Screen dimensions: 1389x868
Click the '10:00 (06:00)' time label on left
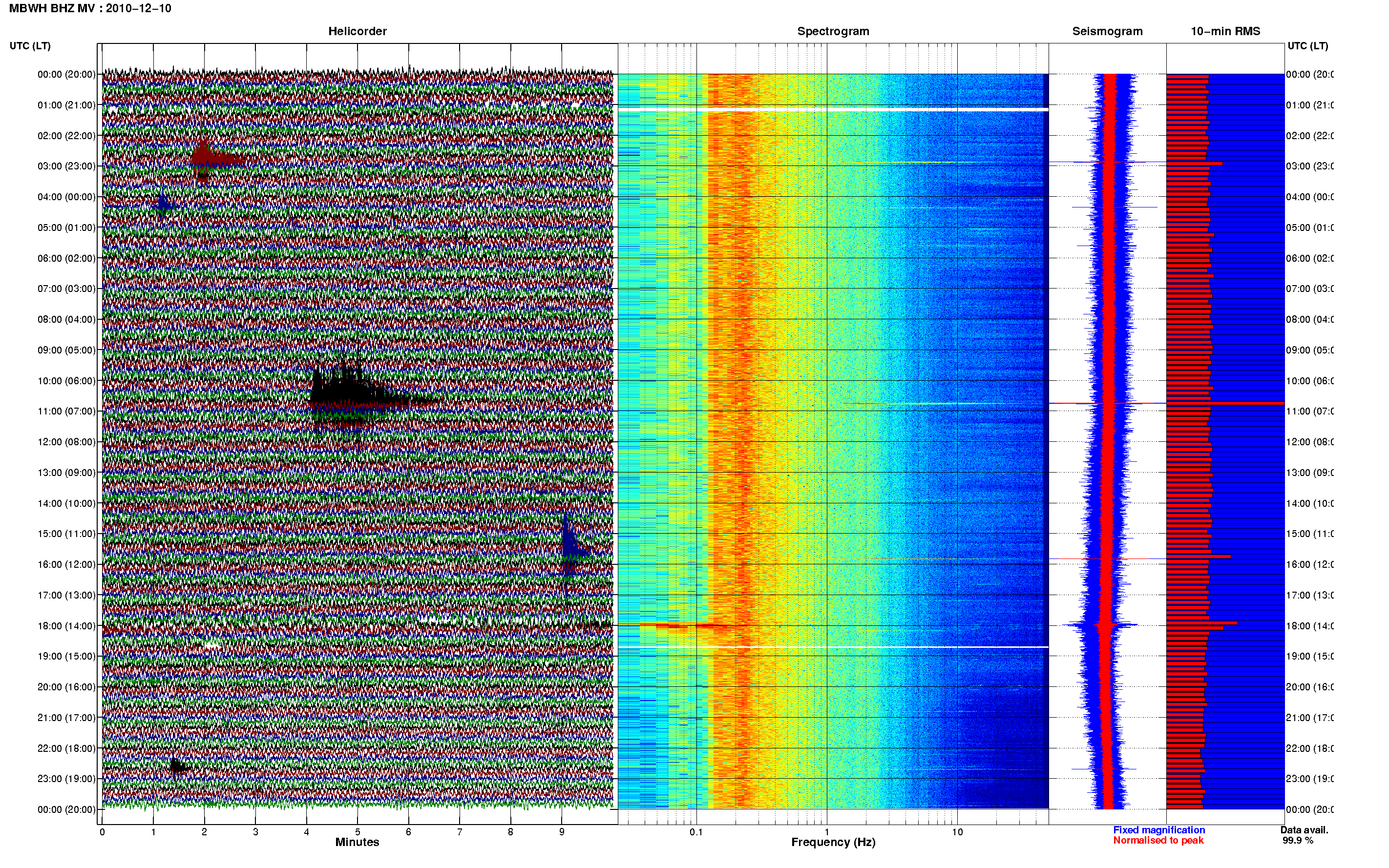pyautogui.click(x=66, y=381)
